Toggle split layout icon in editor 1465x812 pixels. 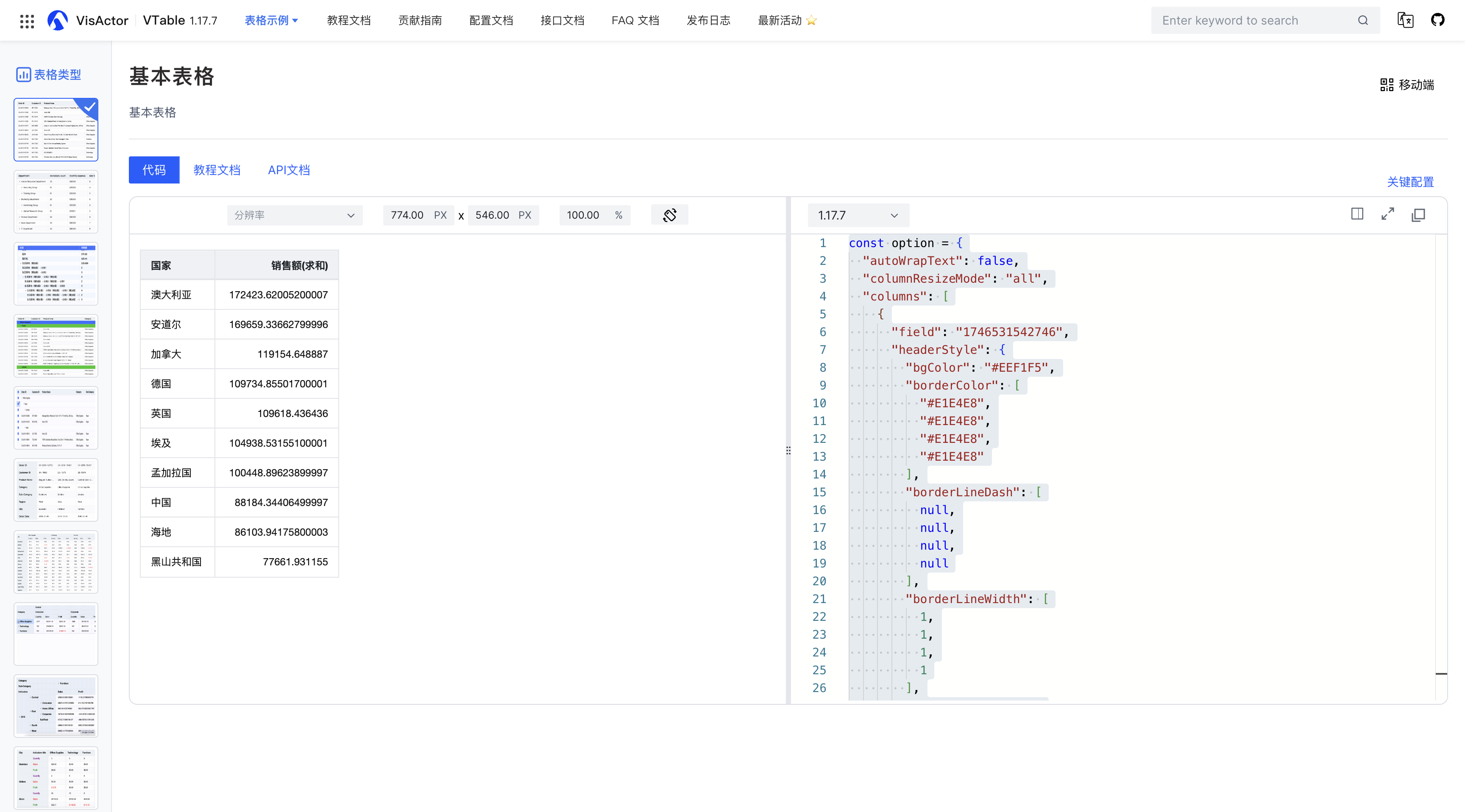pos(1357,214)
